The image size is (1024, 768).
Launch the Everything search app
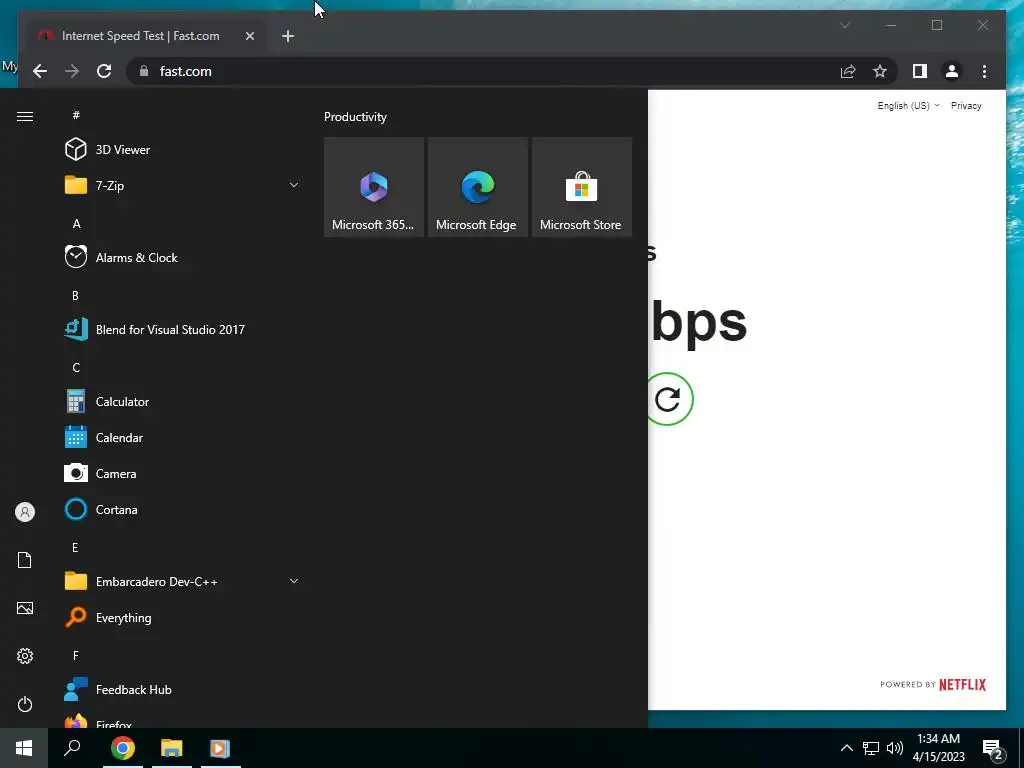(182, 617)
